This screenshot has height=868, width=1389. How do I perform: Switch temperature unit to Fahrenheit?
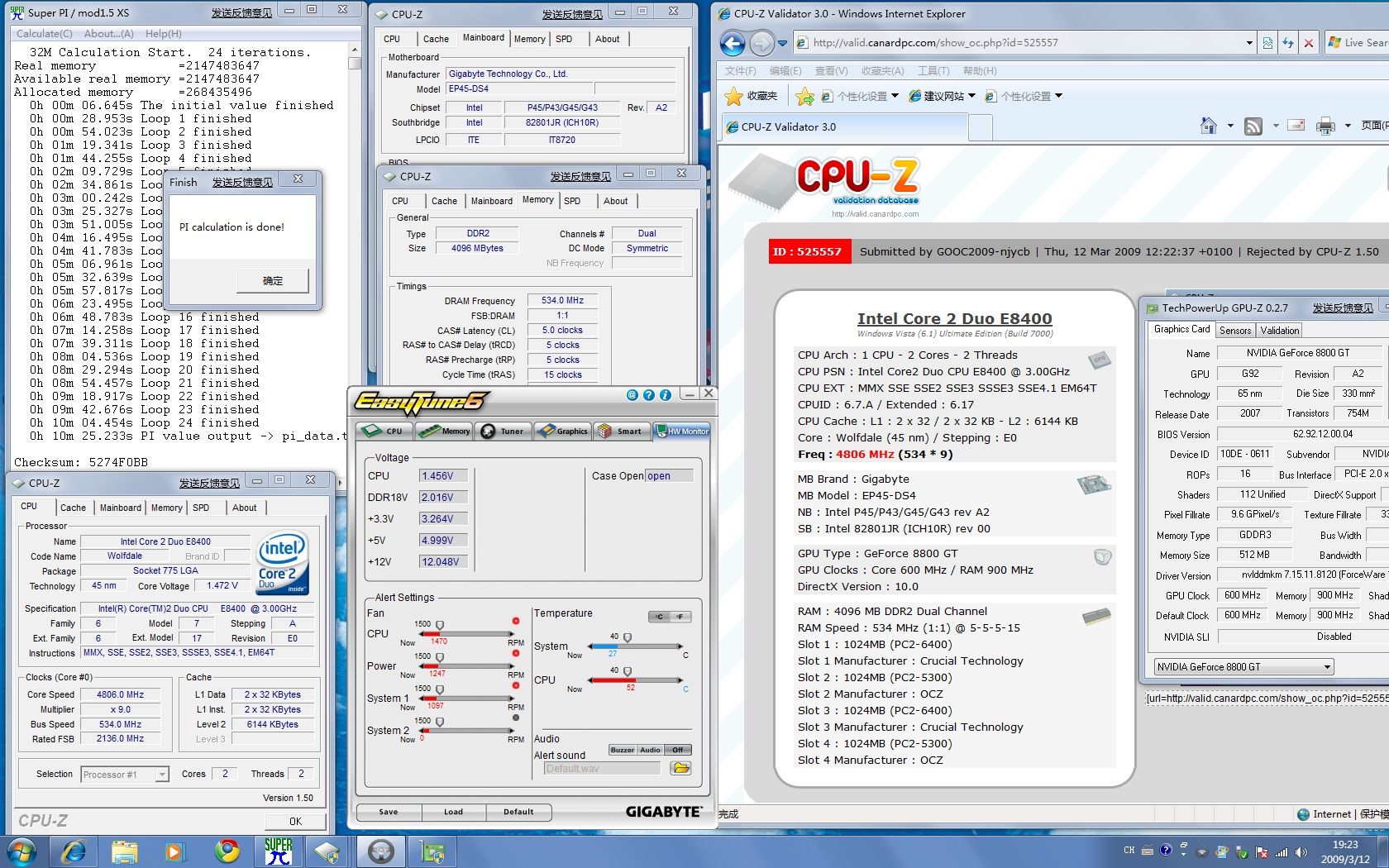click(x=680, y=617)
